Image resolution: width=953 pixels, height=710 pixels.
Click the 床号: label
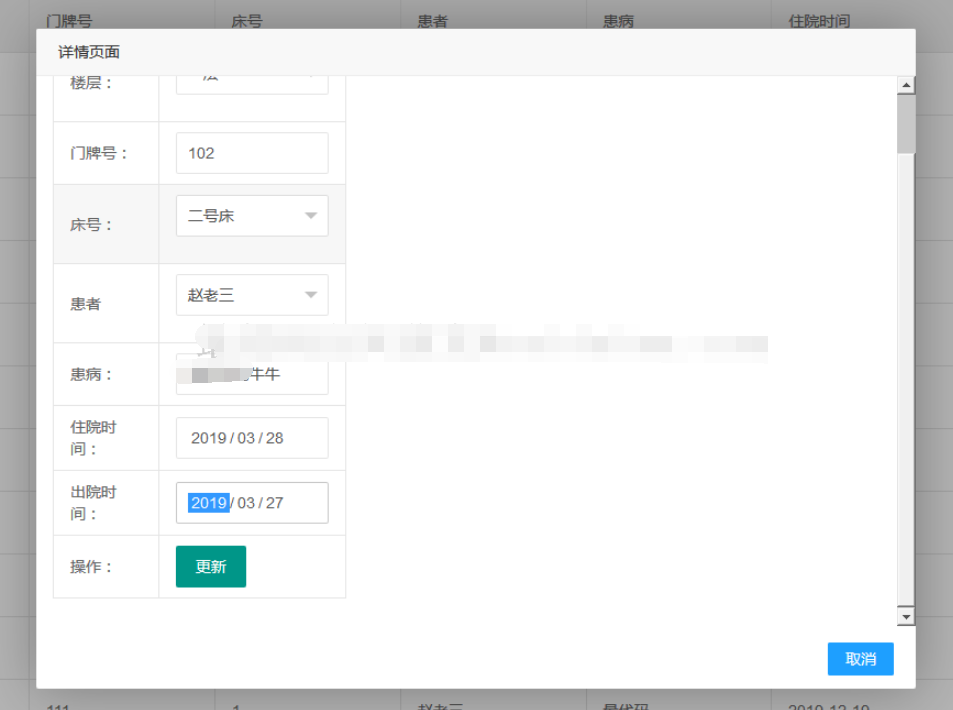(91, 225)
